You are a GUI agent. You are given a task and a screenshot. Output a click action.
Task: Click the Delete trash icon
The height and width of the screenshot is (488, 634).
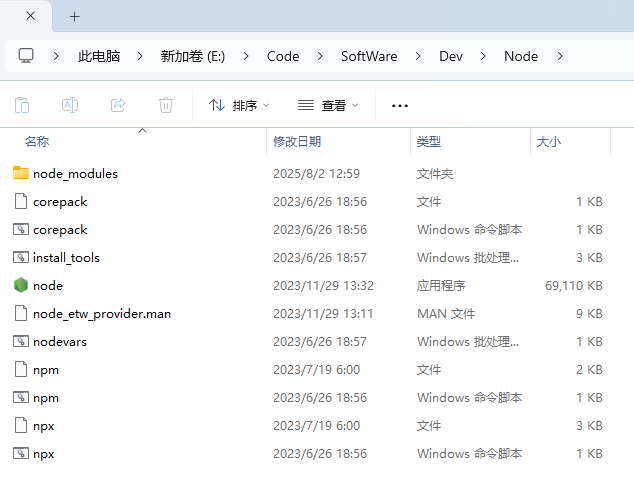tap(166, 106)
